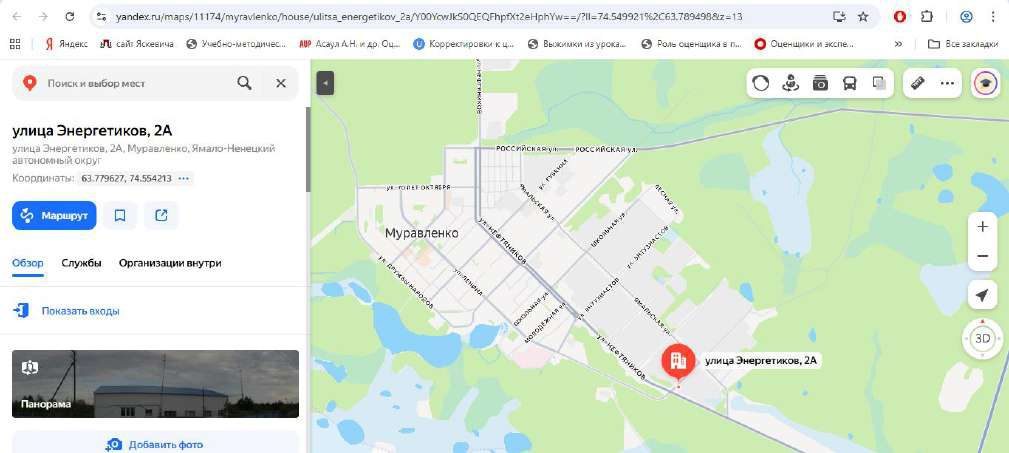
Task: Zoom in with the plus button
Action: (983, 227)
